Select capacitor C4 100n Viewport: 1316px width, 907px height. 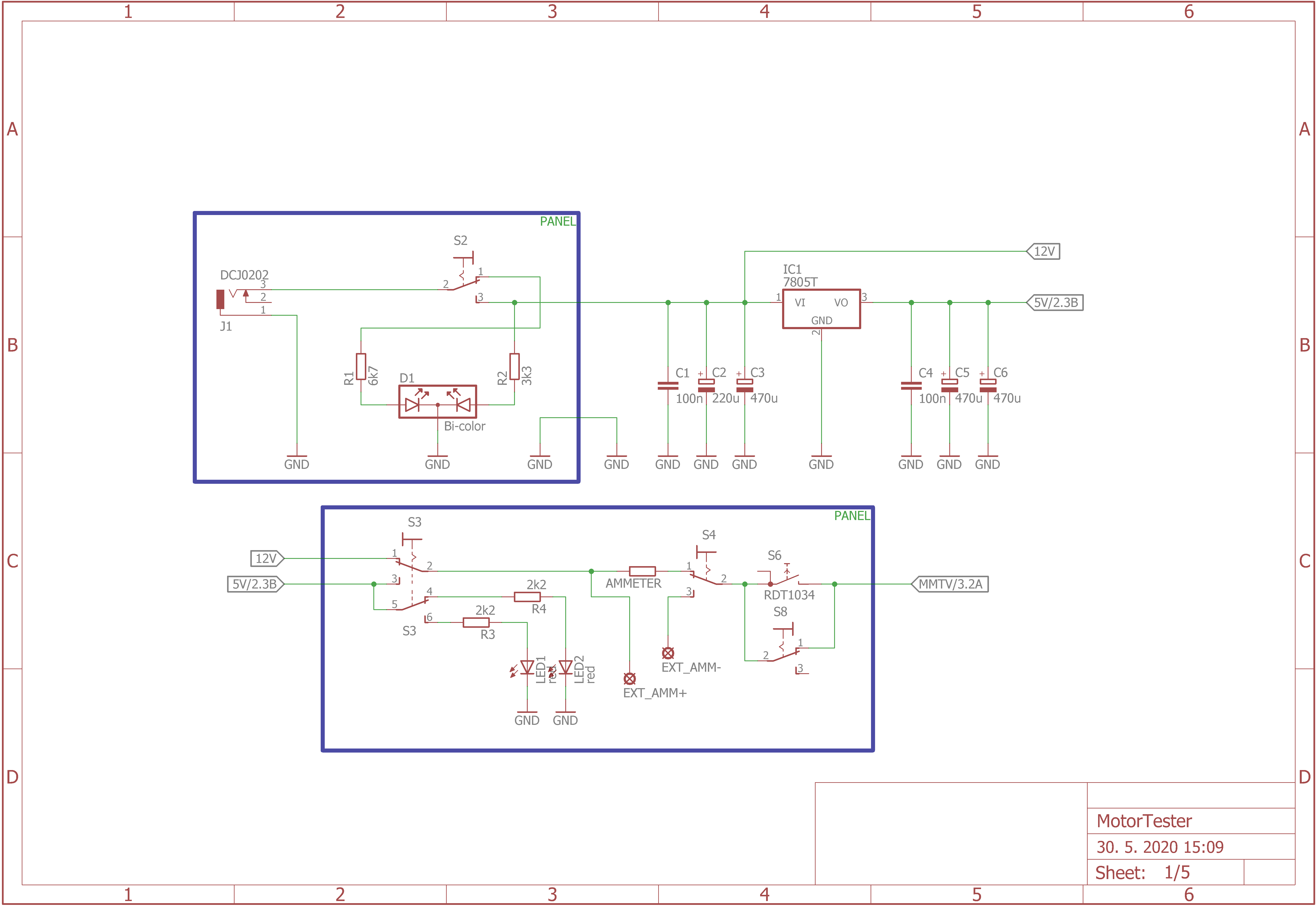(911, 386)
